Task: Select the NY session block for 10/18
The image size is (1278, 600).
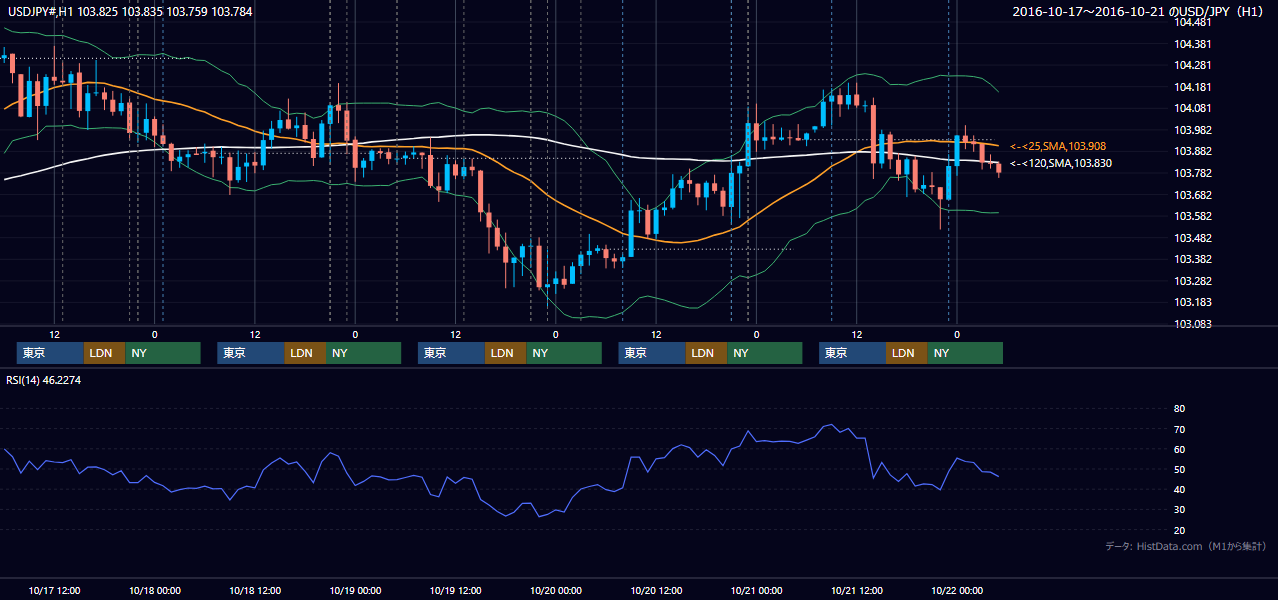Action: (364, 353)
